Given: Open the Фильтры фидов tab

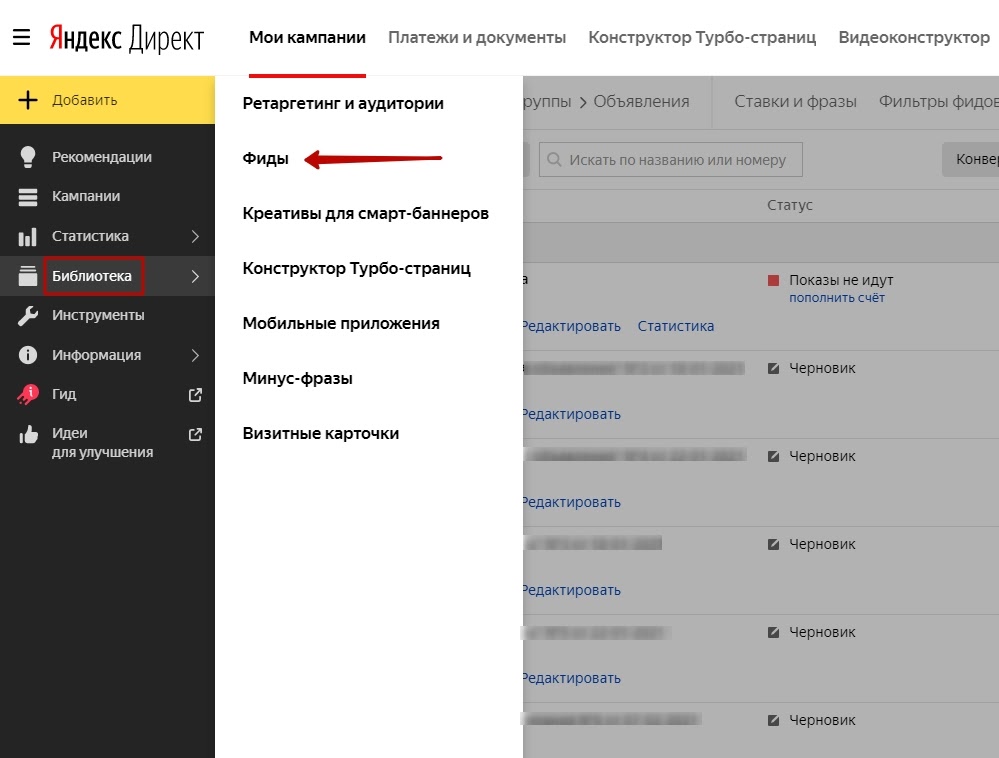Looking at the screenshot, I should (x=938, y=102).
